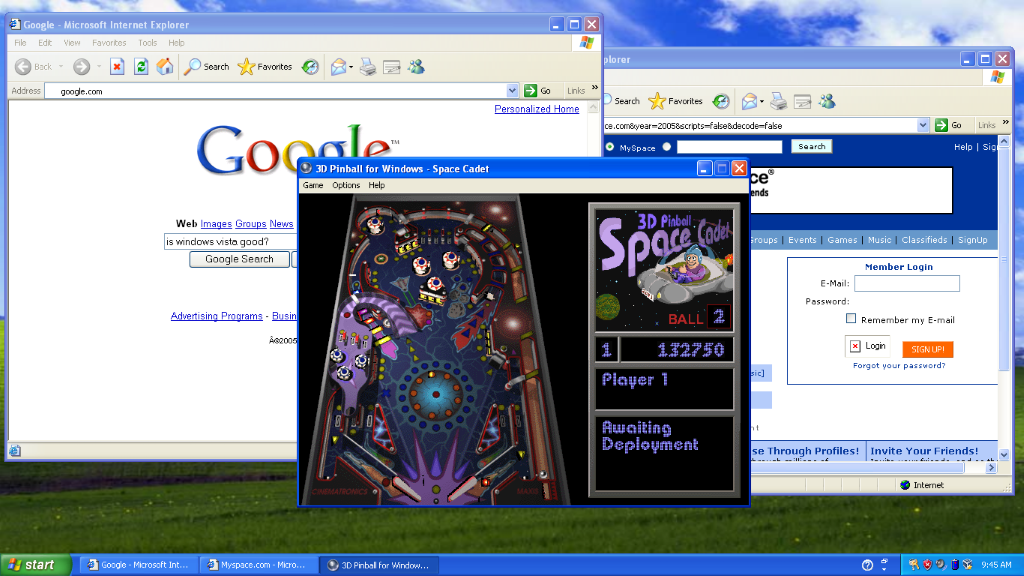Open File menu in Google IE window
The height and width of the screenshot is (576, 1024).
tap(20, 43)
